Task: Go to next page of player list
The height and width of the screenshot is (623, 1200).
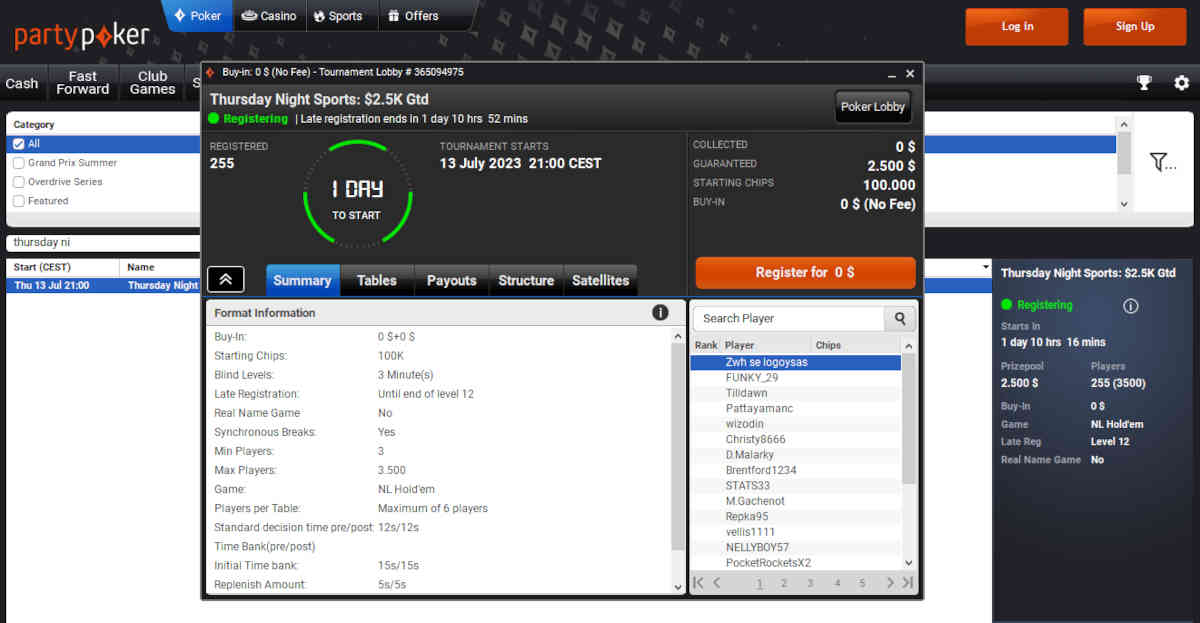Action: [x=889, y=583]
